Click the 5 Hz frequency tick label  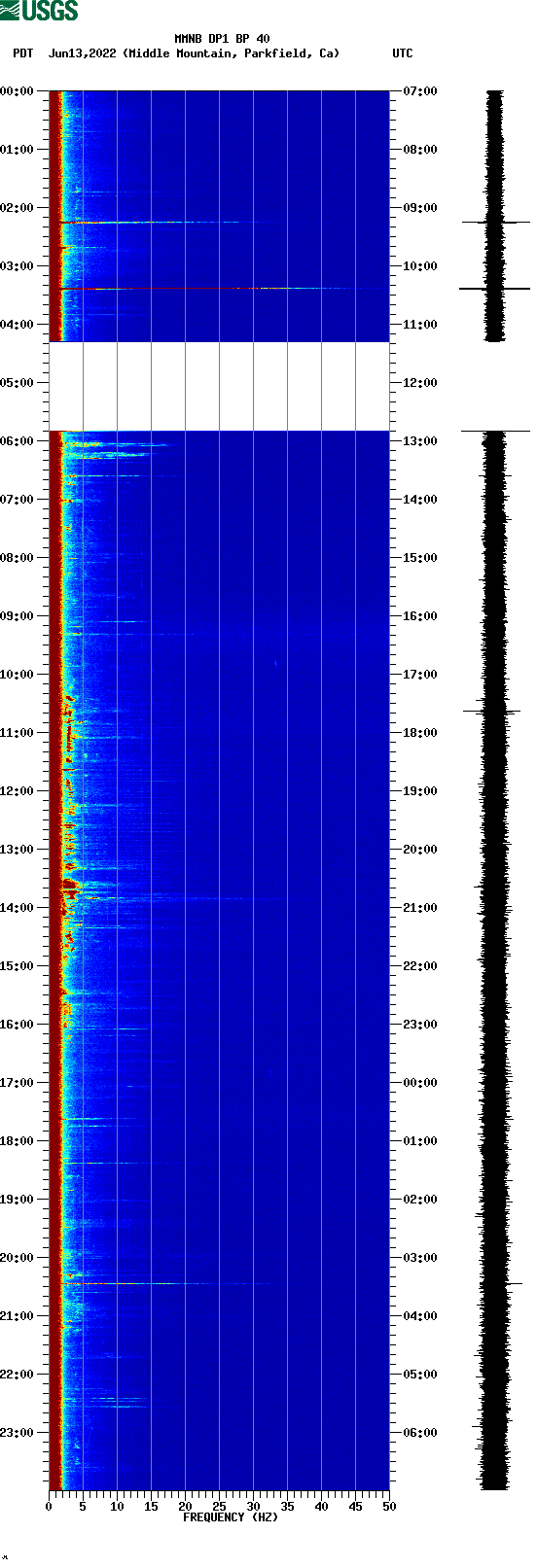pos(83,1507)
